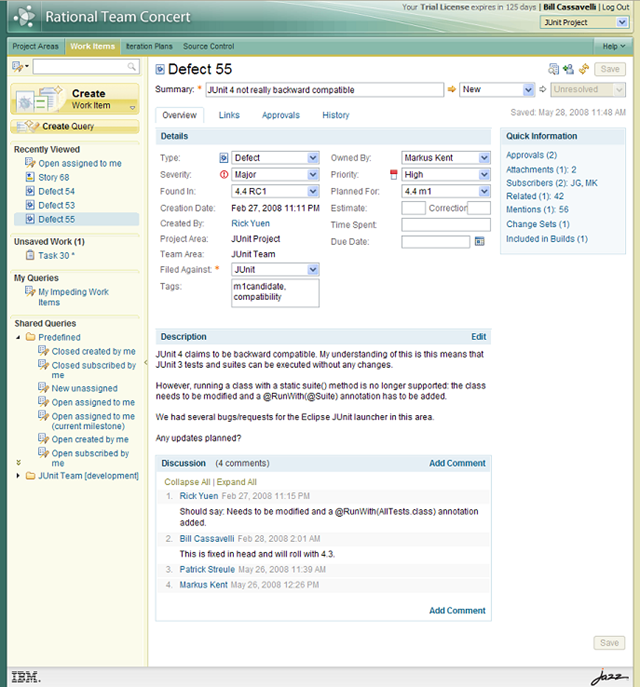Click the New unassigned query icon
This screenshot has height=688, width=641.
(43, 388)
